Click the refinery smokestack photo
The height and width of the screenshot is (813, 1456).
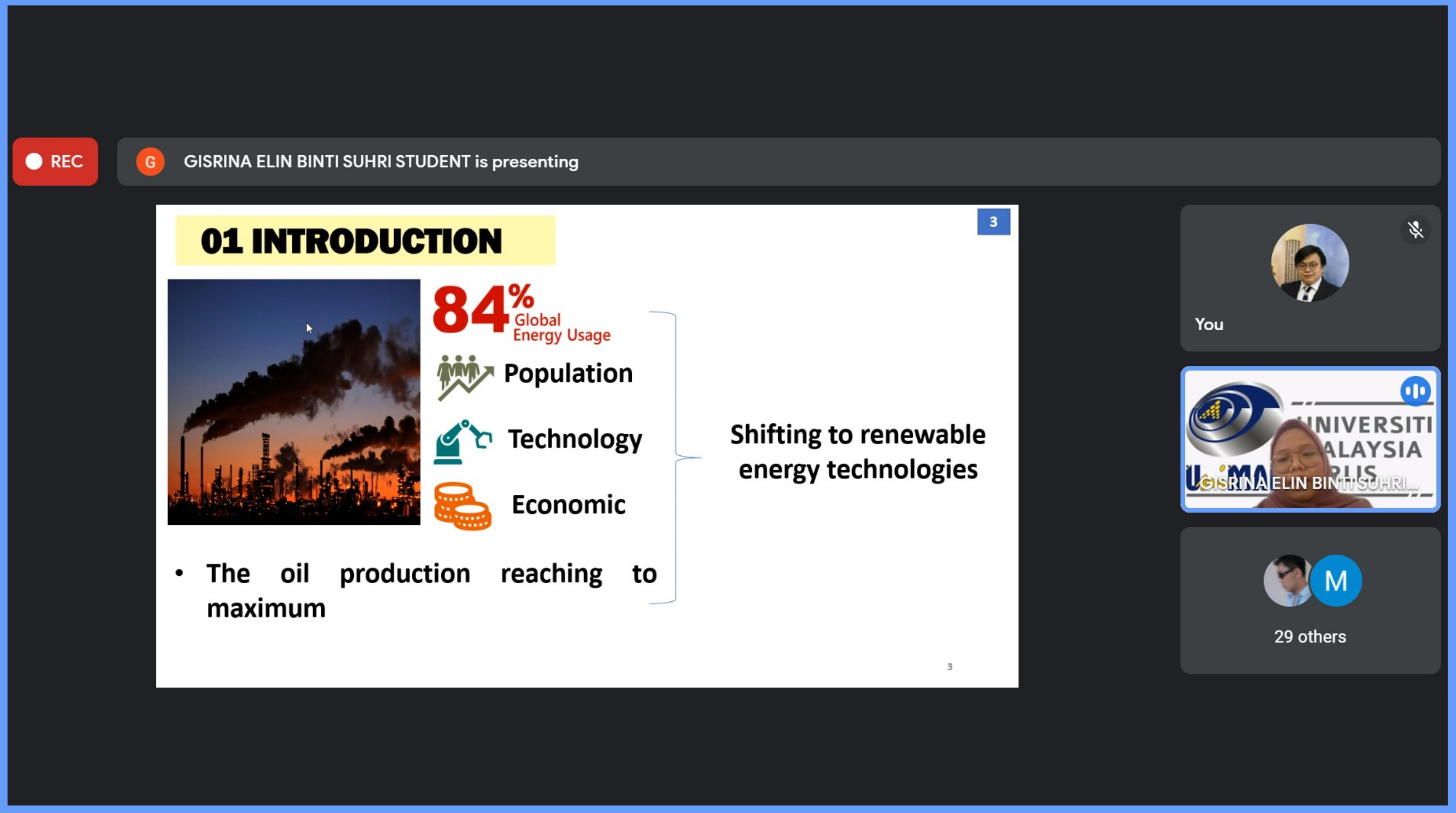293,402
